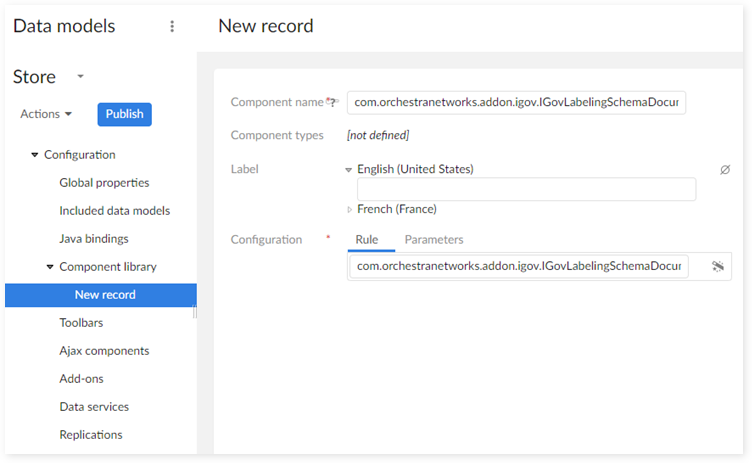Click the Rule configuration input field
The height and width of the screenshot is (463, 752).
click(519, 266)
